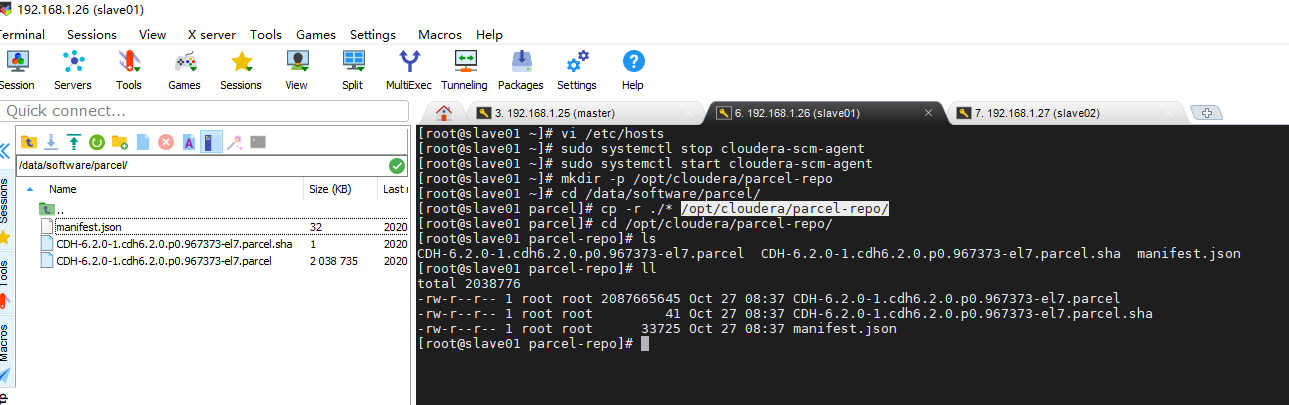Open the Macros menu
Screen dimensions: 1289x405
[x=440, y=34]
